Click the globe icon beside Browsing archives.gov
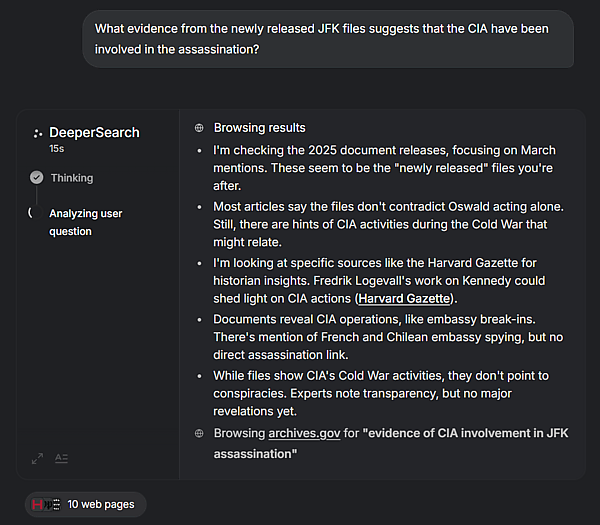600x525 pixels. 199,433
